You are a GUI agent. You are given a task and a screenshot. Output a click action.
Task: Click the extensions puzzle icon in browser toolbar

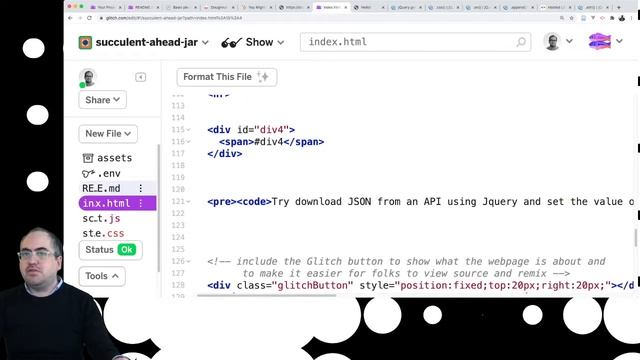[x=612, y=18]
